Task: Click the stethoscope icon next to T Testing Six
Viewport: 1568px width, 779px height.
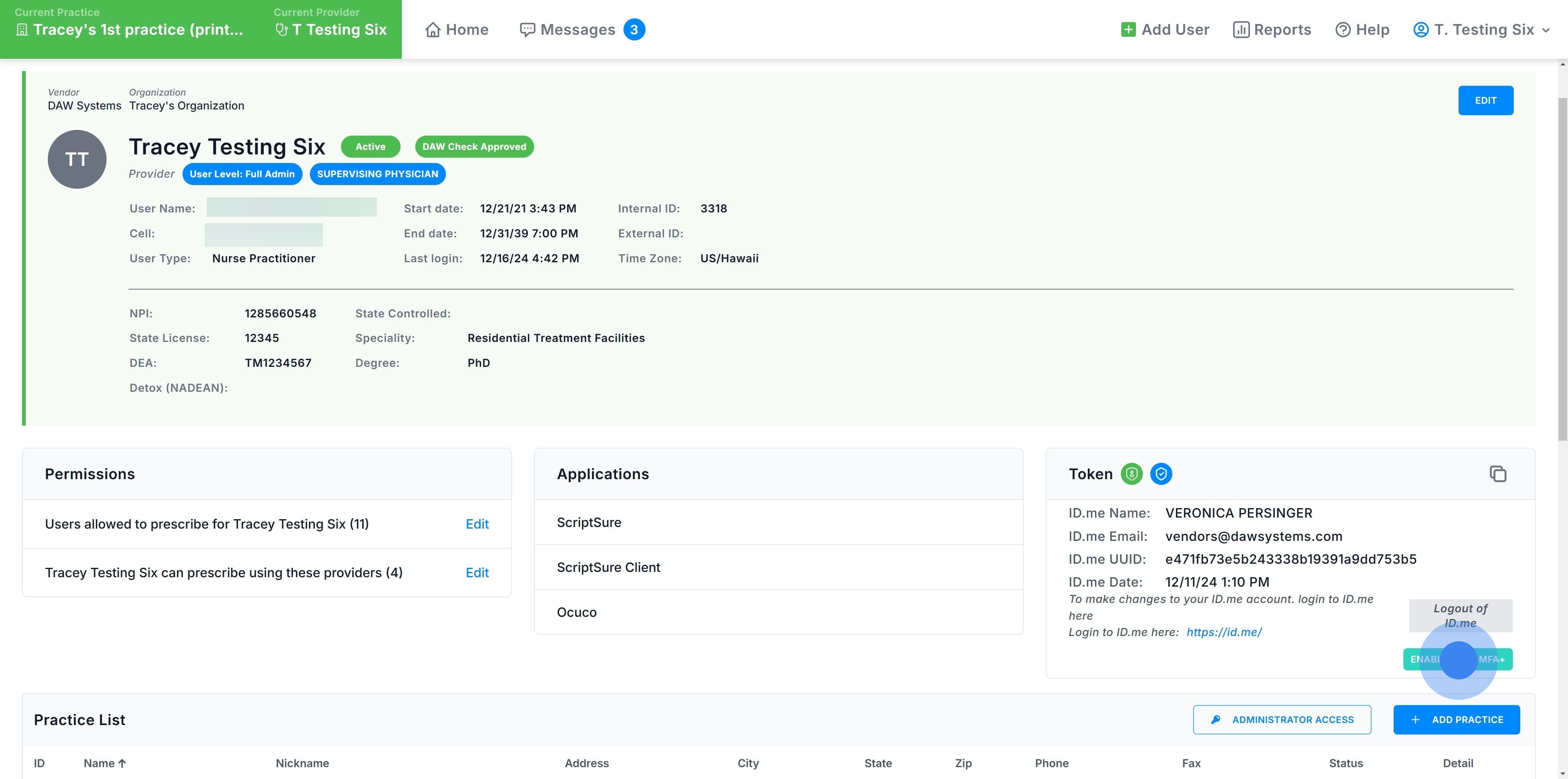Action: (x=281, y=30)
